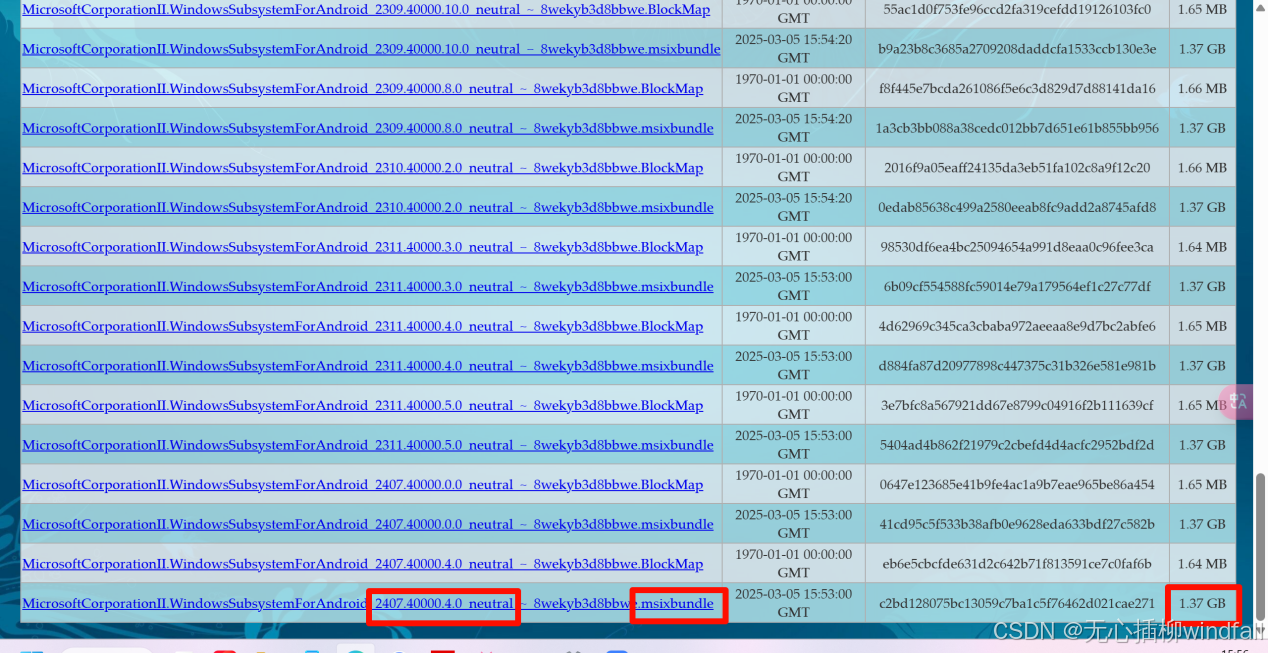Click the 15:53:00 date in 2407.40000.0.0 msixbundle row
1268x653 pixels.
click(x=794, y=524)
